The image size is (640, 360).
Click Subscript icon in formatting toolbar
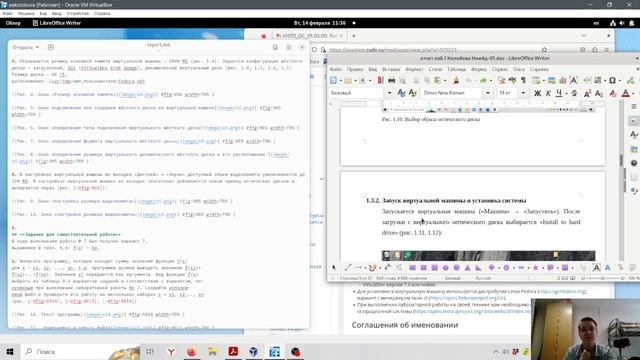pos(599,93)
